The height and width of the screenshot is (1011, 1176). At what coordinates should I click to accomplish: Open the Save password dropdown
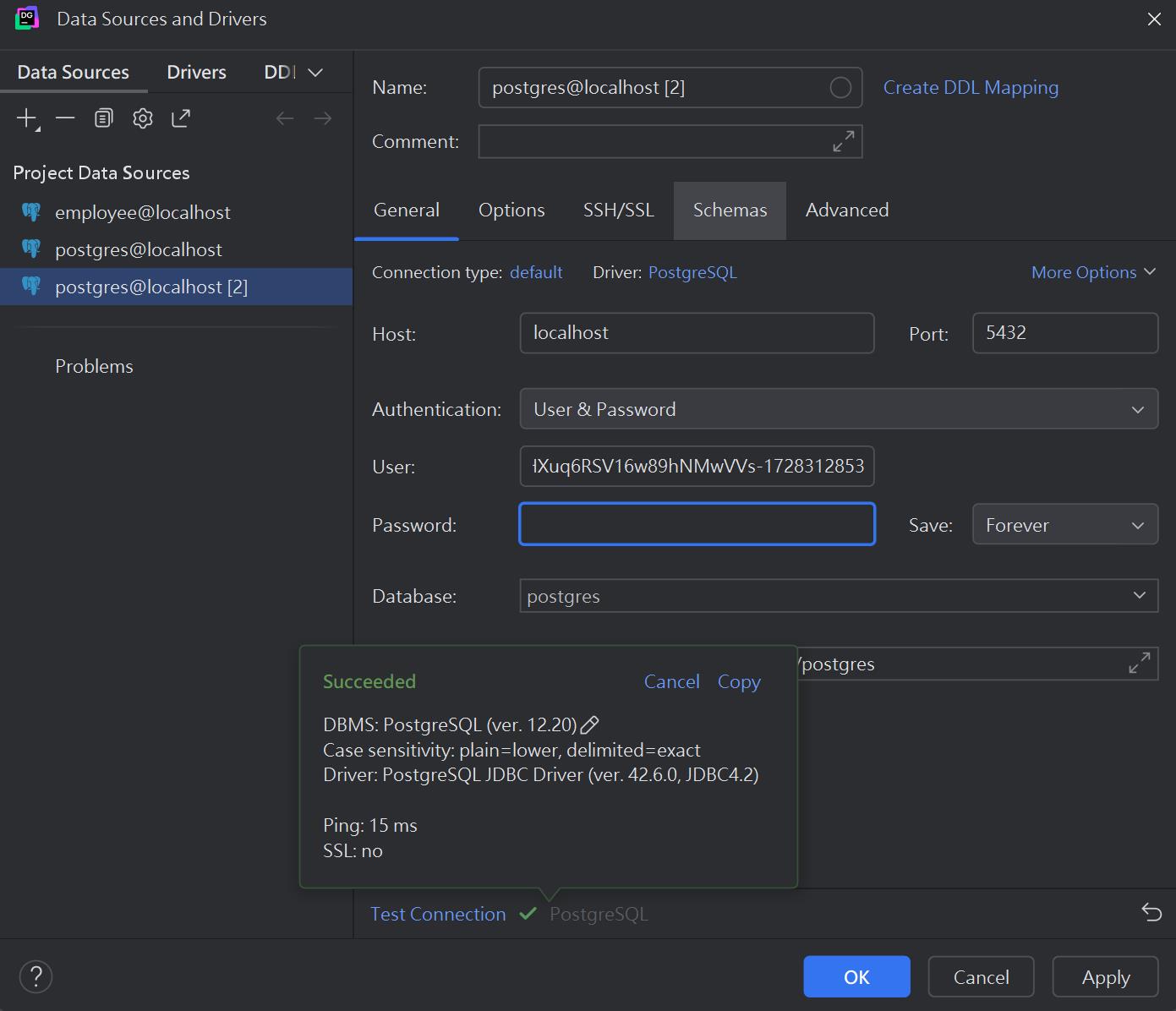[1065, 525]
